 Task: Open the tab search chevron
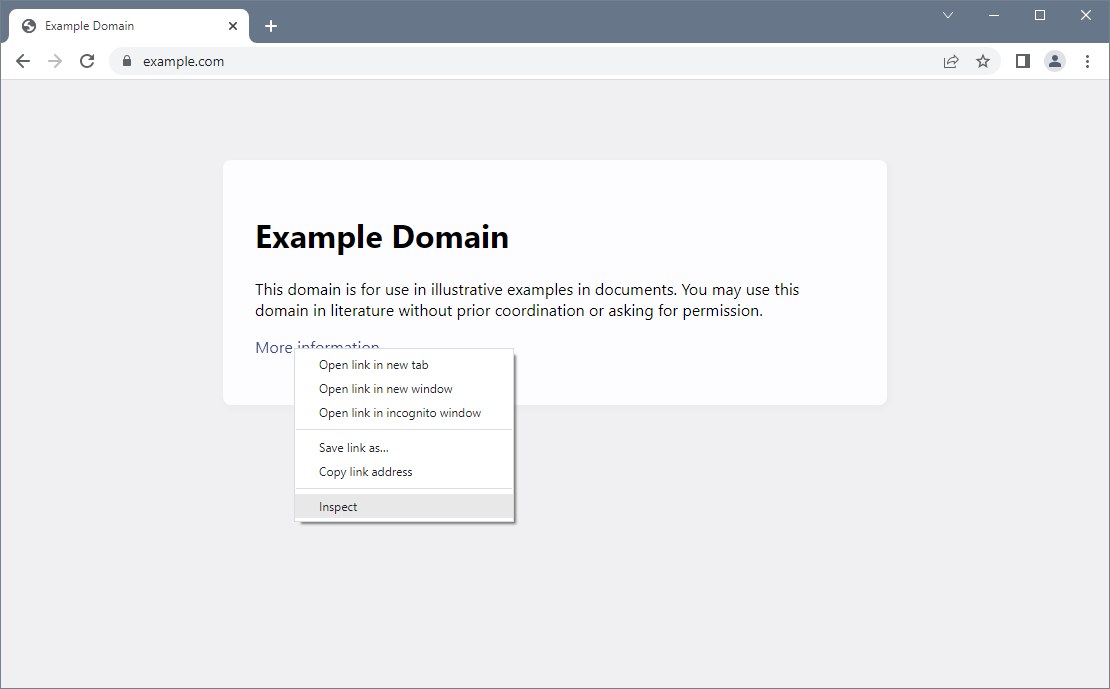948,15
